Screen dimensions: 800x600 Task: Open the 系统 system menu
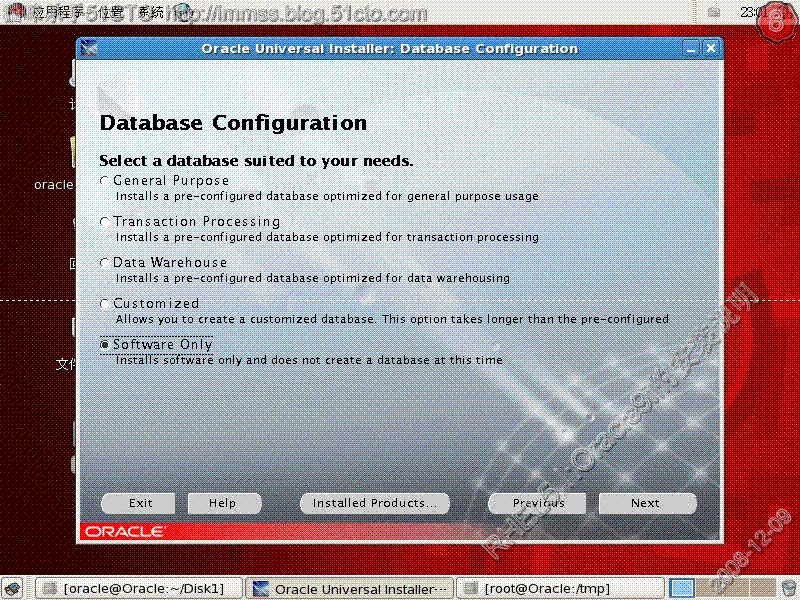[151, 11]
